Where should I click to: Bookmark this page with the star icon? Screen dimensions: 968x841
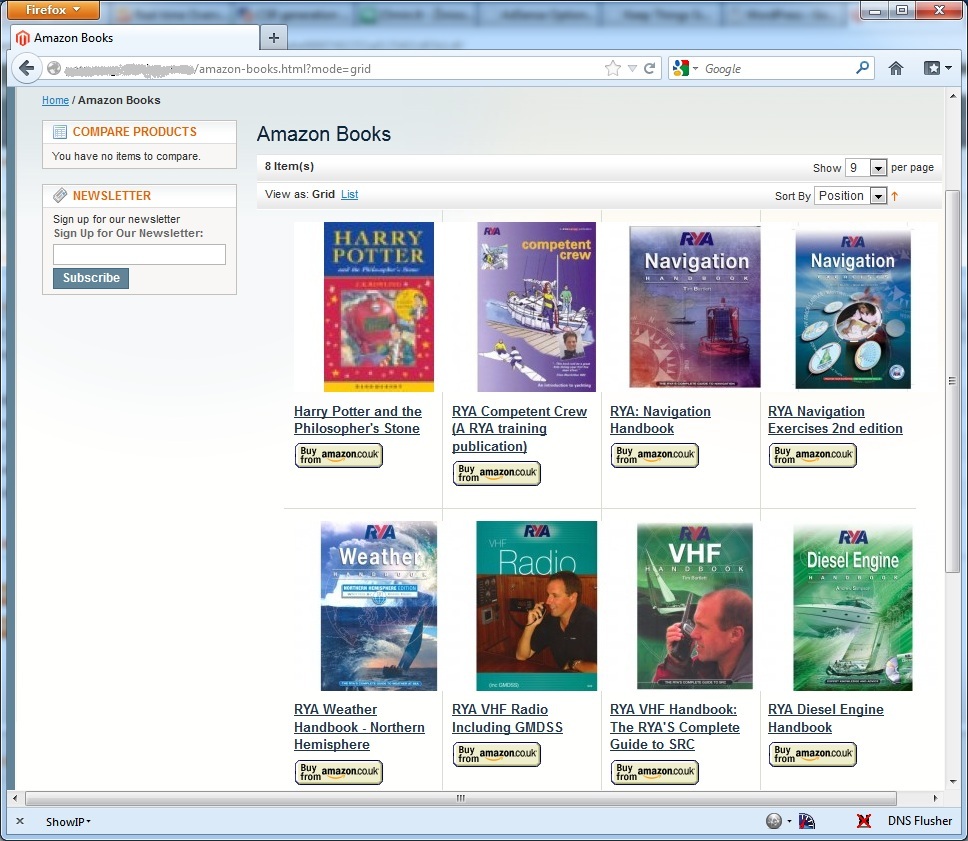coord(612,69)
